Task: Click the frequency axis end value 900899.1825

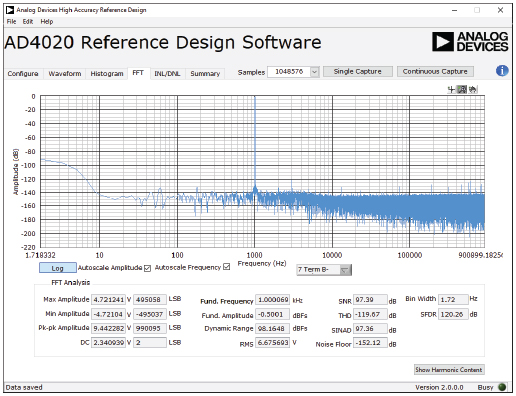Action: click(x=480, y=255)
